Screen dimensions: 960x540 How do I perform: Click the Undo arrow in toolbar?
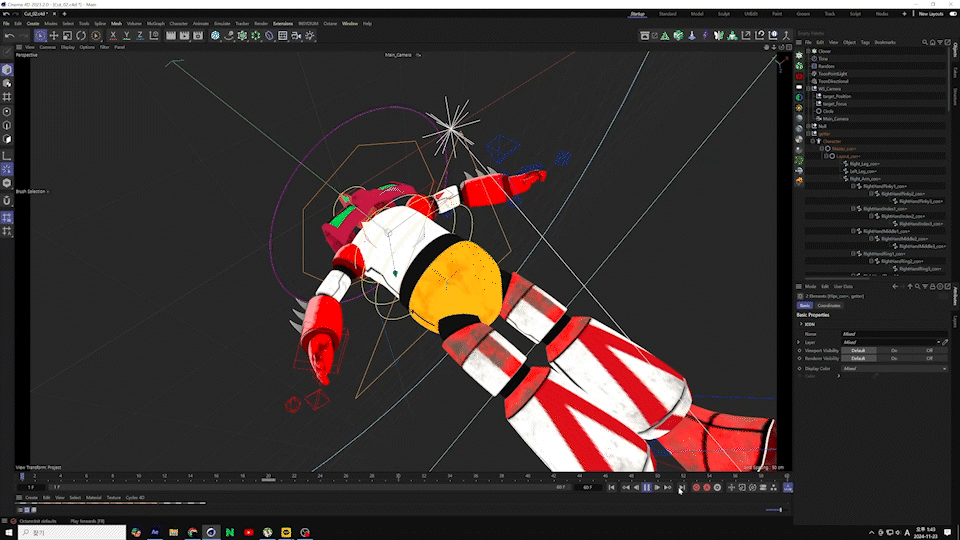(x=9, y=36)
